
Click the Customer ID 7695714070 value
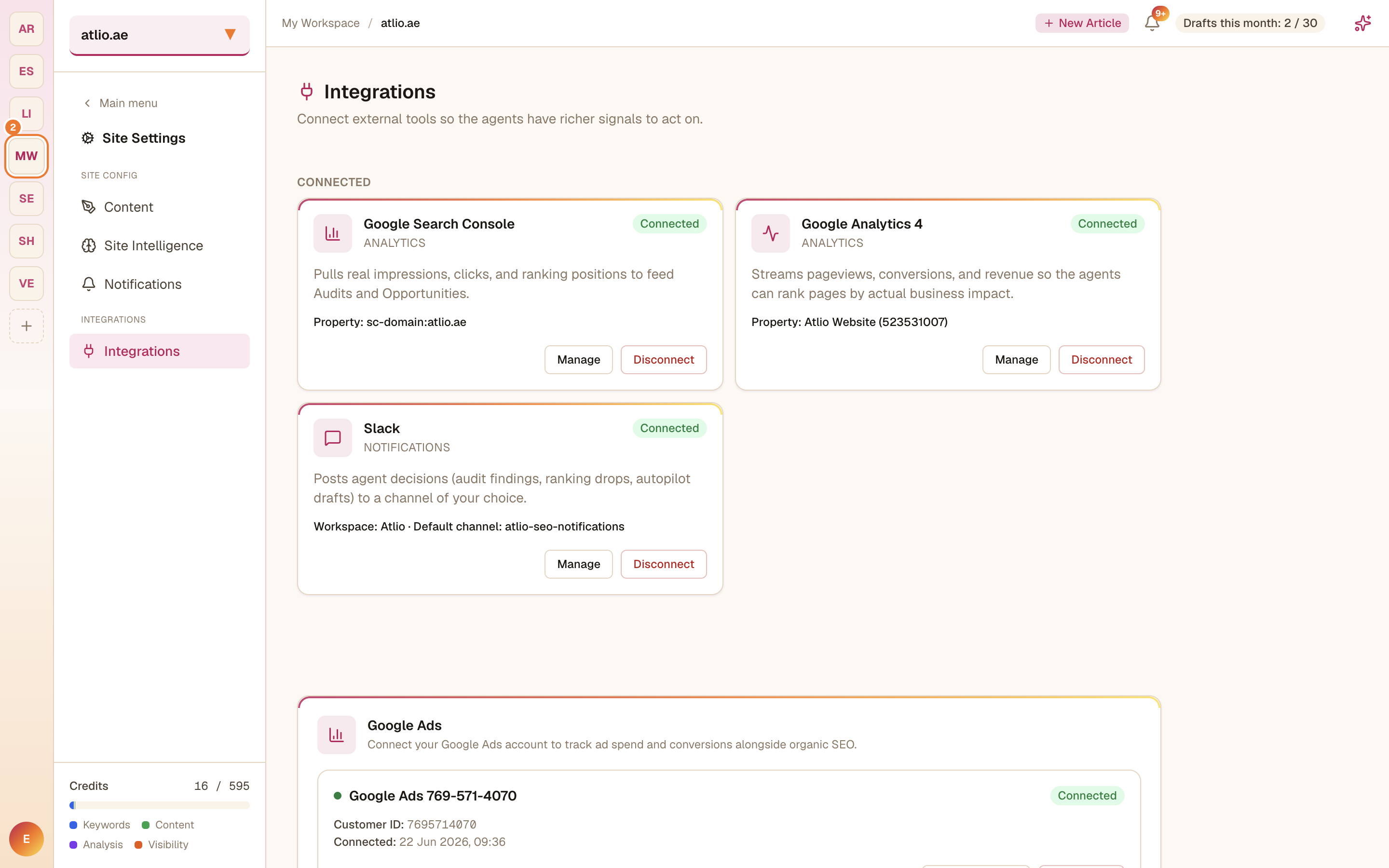click(x=441, y=825)
